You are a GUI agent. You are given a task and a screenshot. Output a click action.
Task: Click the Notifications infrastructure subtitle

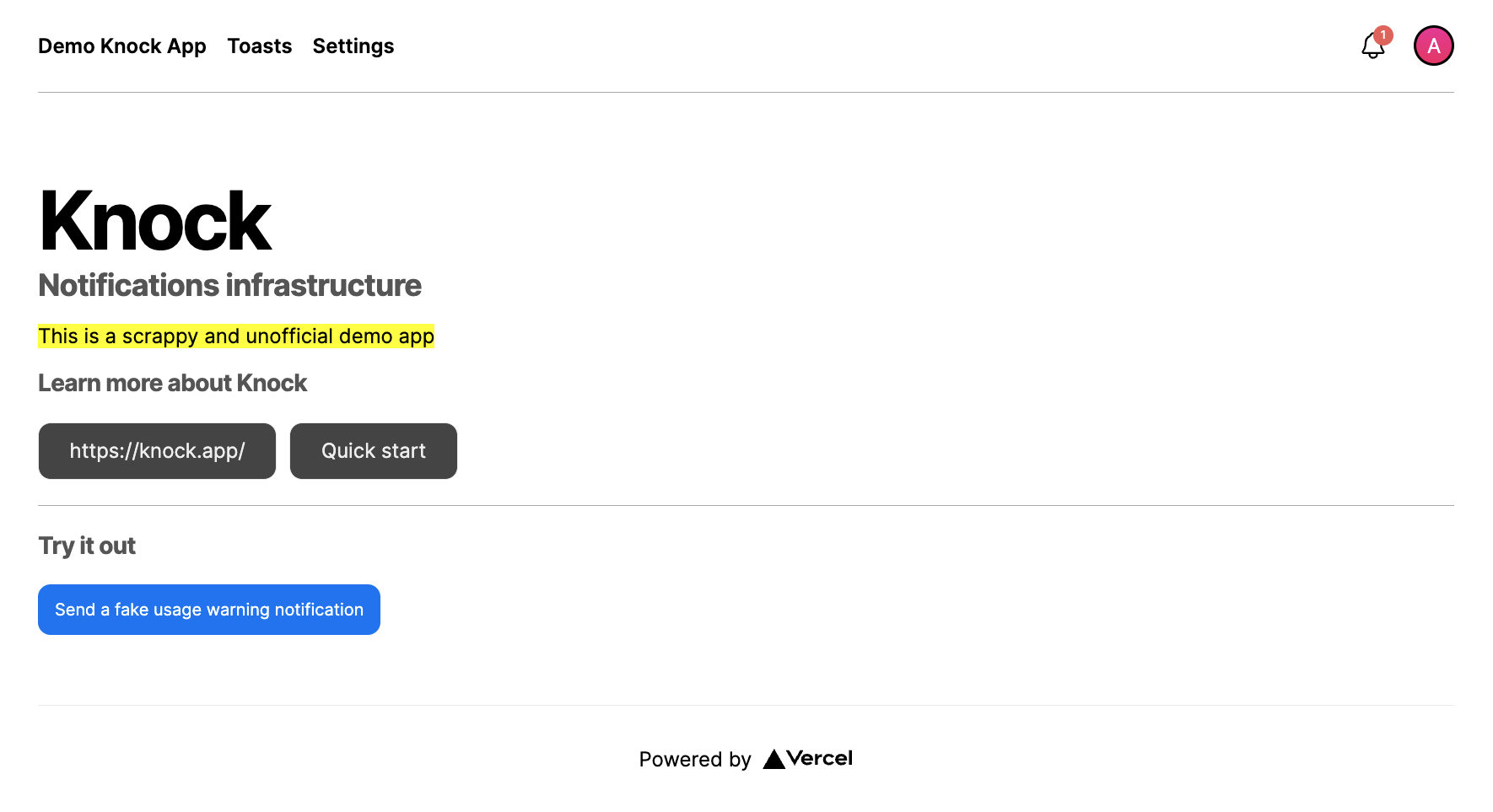229,285
